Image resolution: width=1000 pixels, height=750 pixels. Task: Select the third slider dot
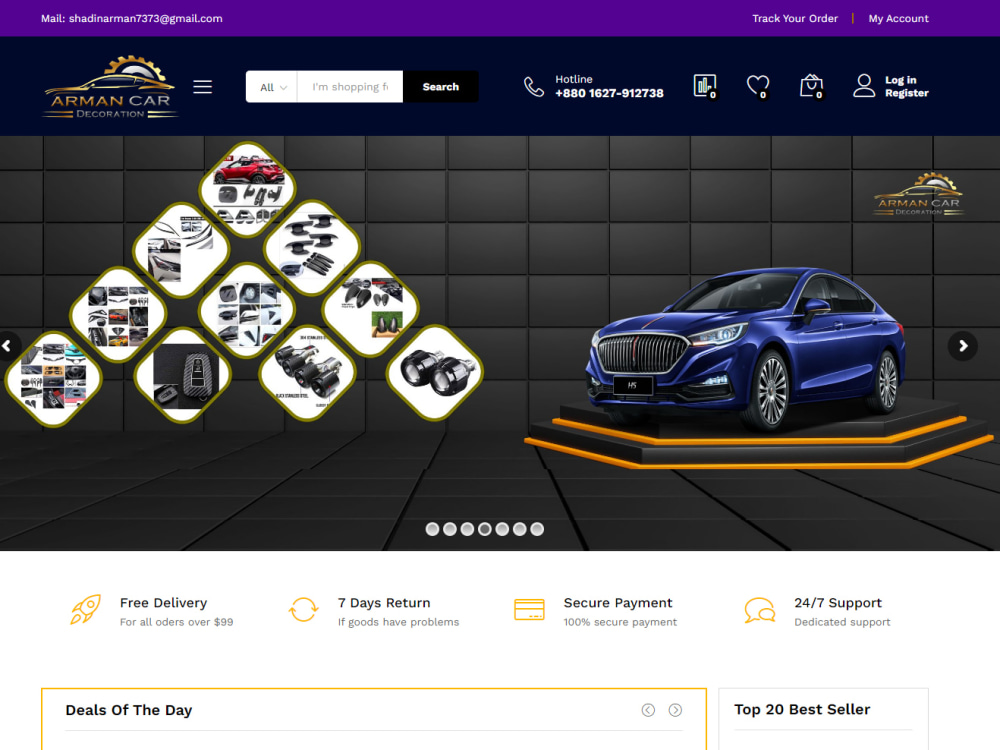coord(467,529)
